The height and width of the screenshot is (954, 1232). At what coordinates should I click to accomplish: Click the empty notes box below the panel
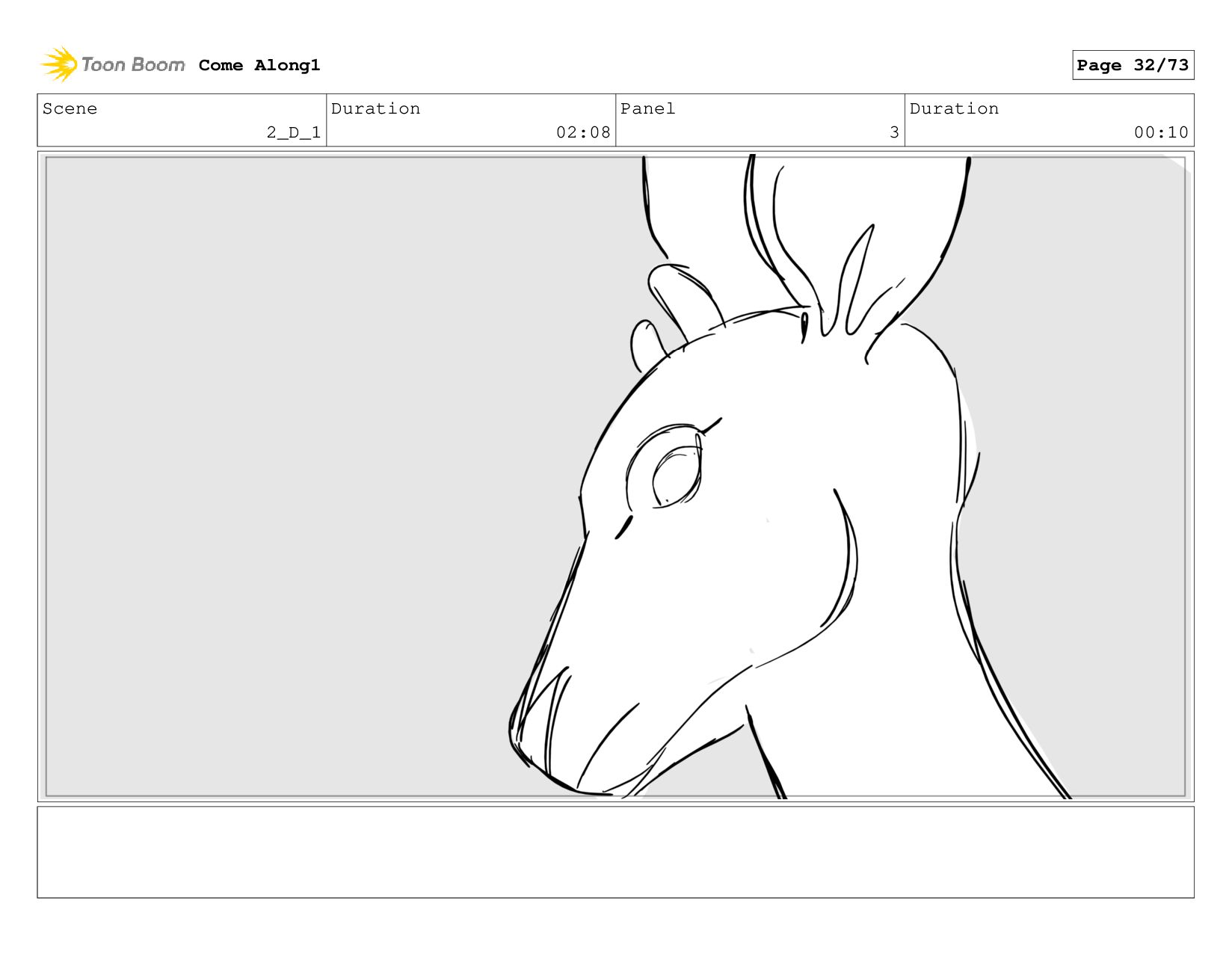(x=615, y=852)
